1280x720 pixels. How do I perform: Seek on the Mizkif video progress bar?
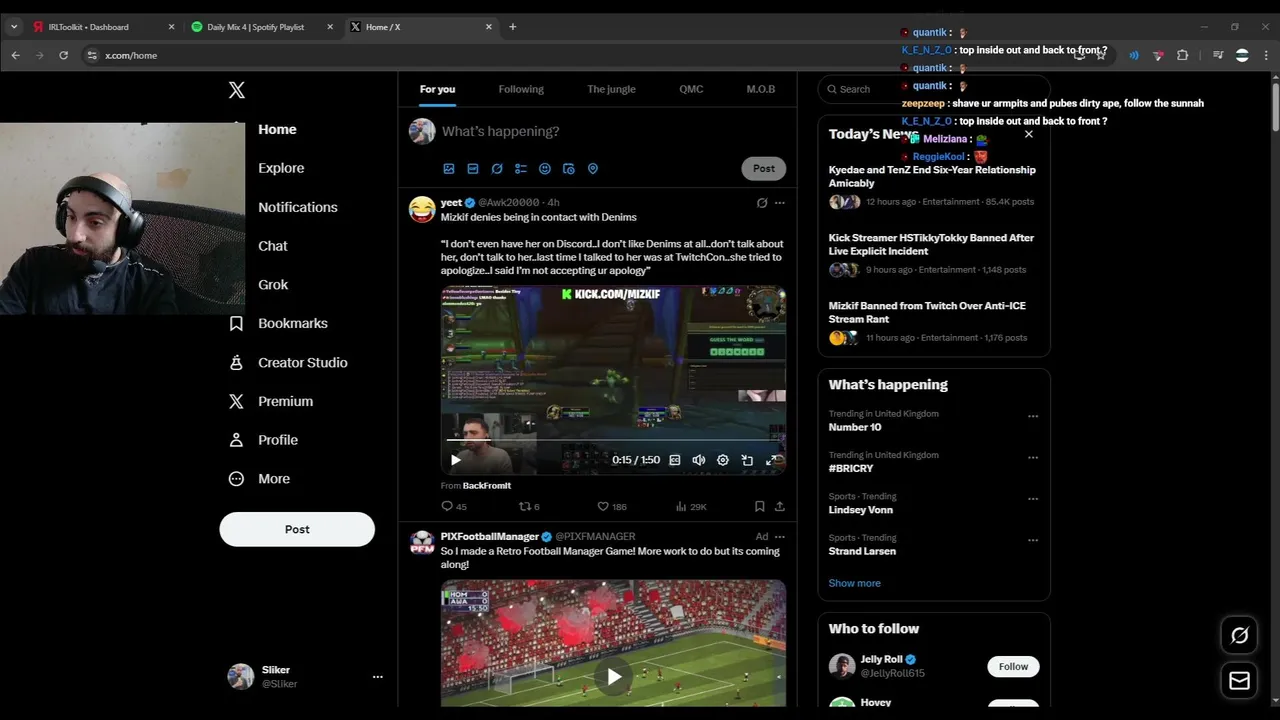point(613,440)
